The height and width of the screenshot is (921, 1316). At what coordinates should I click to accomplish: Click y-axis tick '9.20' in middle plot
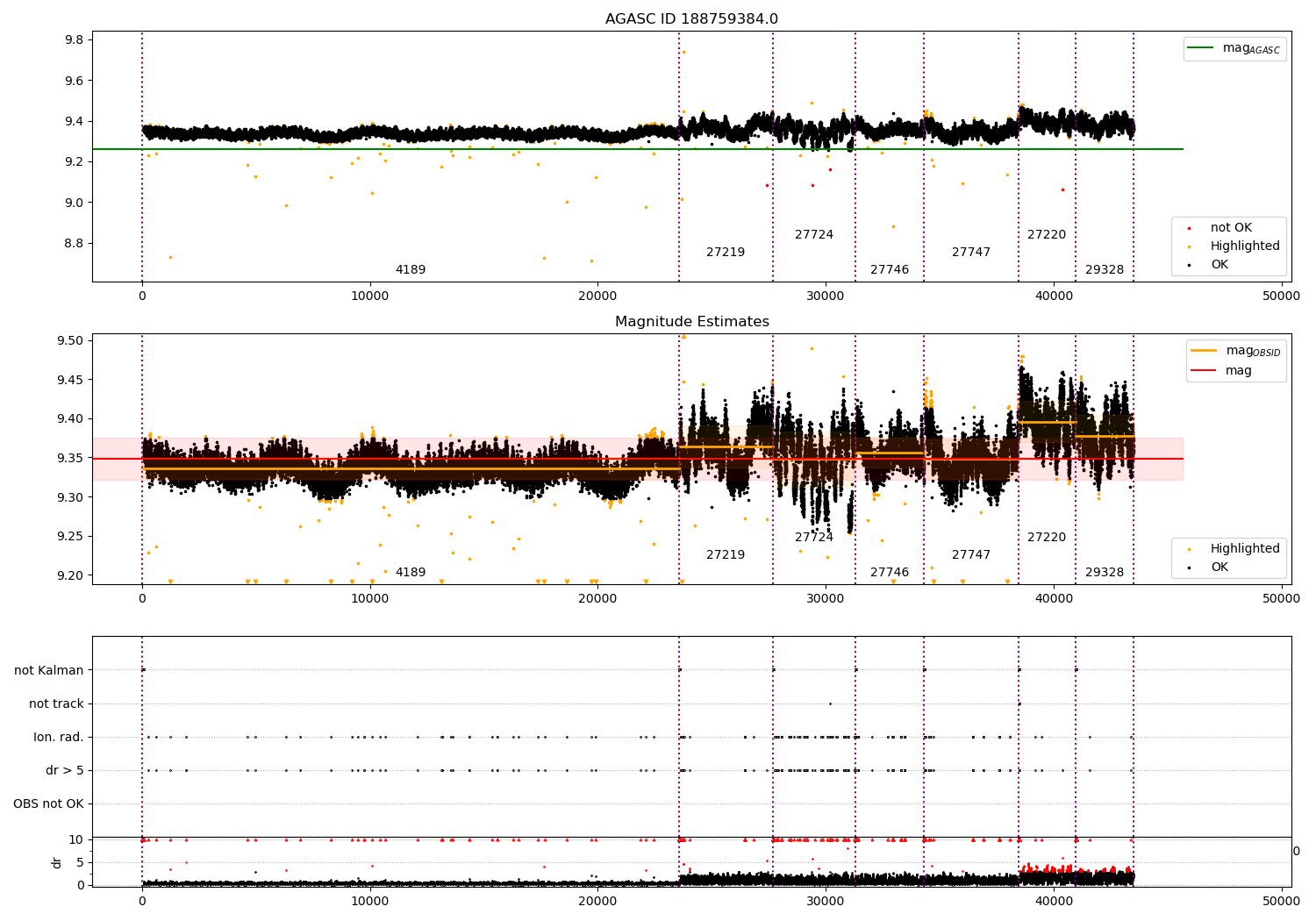[71, 575]
